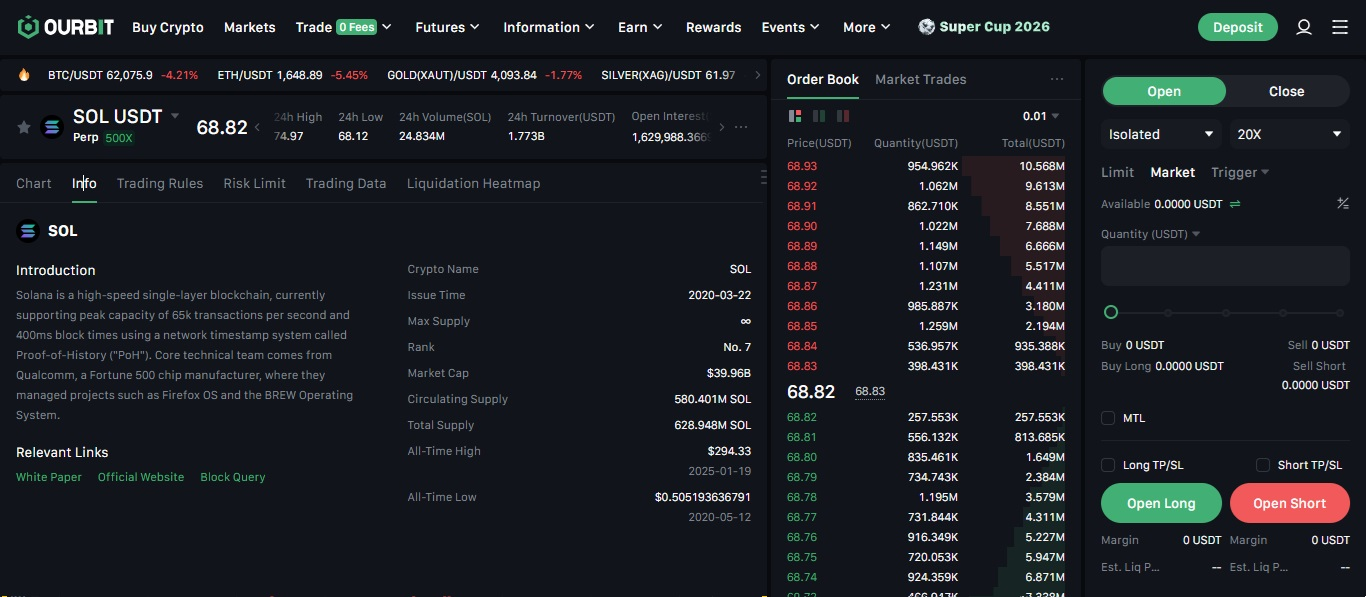Open the Rewards page

pos(714,27)
